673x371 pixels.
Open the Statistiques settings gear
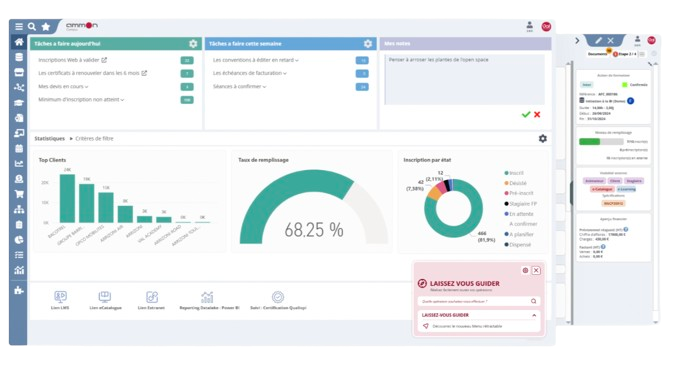543,139
